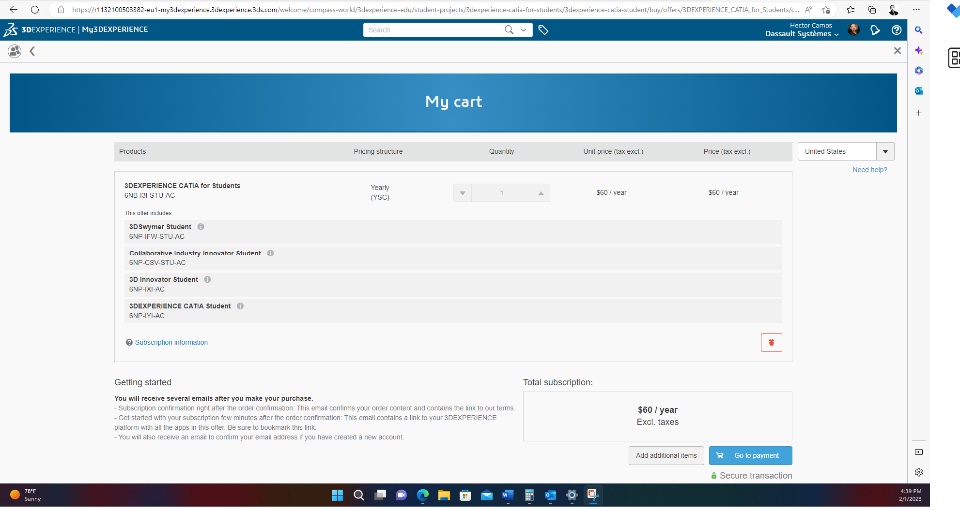Close the cart panel with X
960x510 pixels.
click(897, 51)
